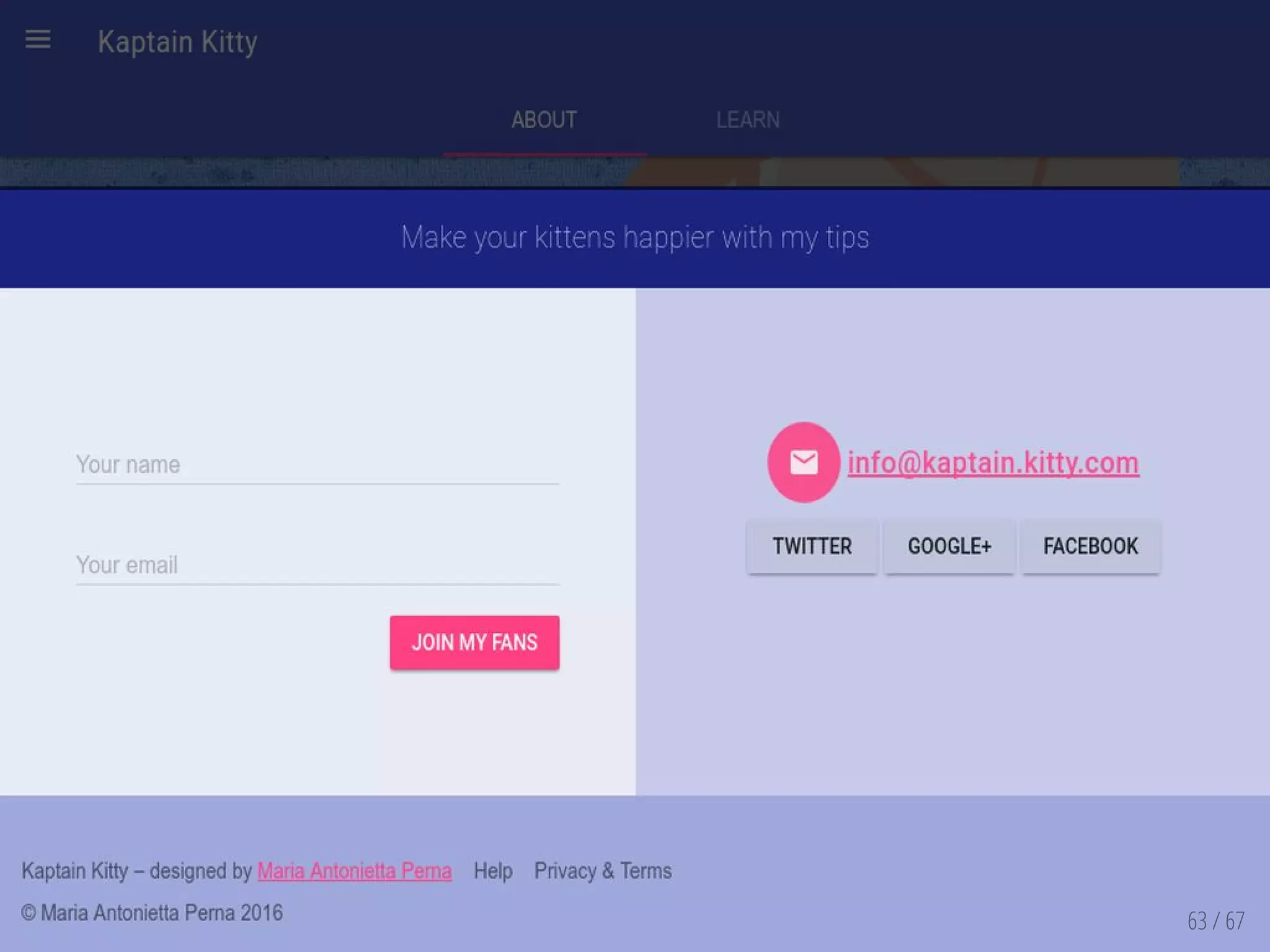Click the Kaptain Kitty site title
This screenshot has height=952, width=1270.
pos(177,42)
